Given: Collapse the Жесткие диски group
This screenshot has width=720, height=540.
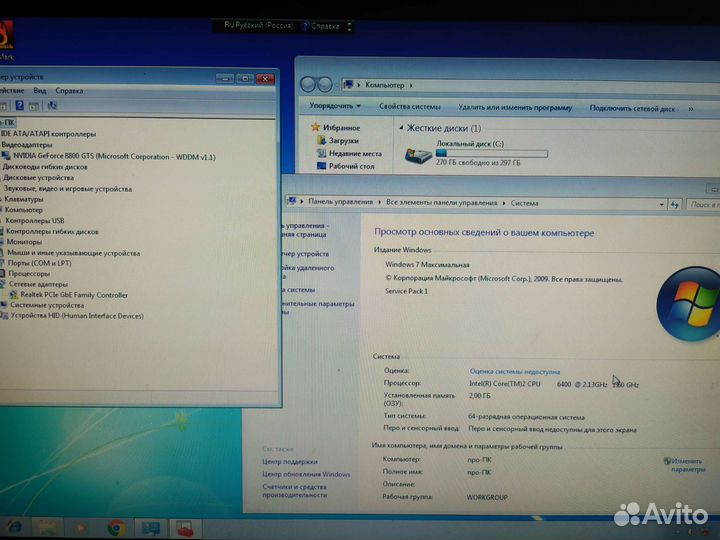Looking at the screenshot, I should pos(401,128).
